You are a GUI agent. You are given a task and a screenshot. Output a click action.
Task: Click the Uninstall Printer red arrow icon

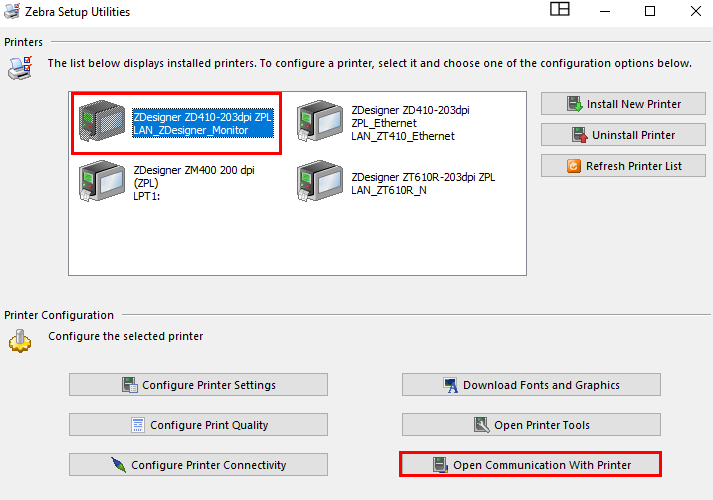coord(580,135)
